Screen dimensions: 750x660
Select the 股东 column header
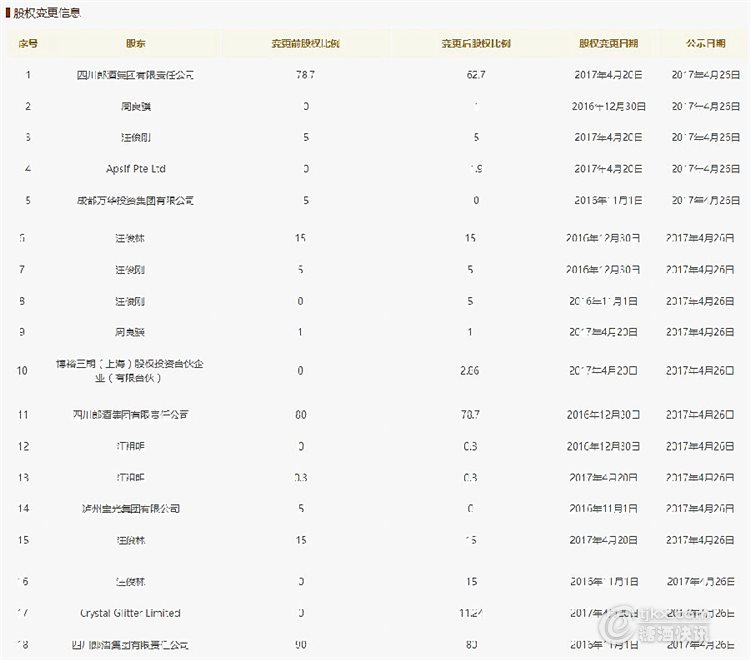pos(136,44)
